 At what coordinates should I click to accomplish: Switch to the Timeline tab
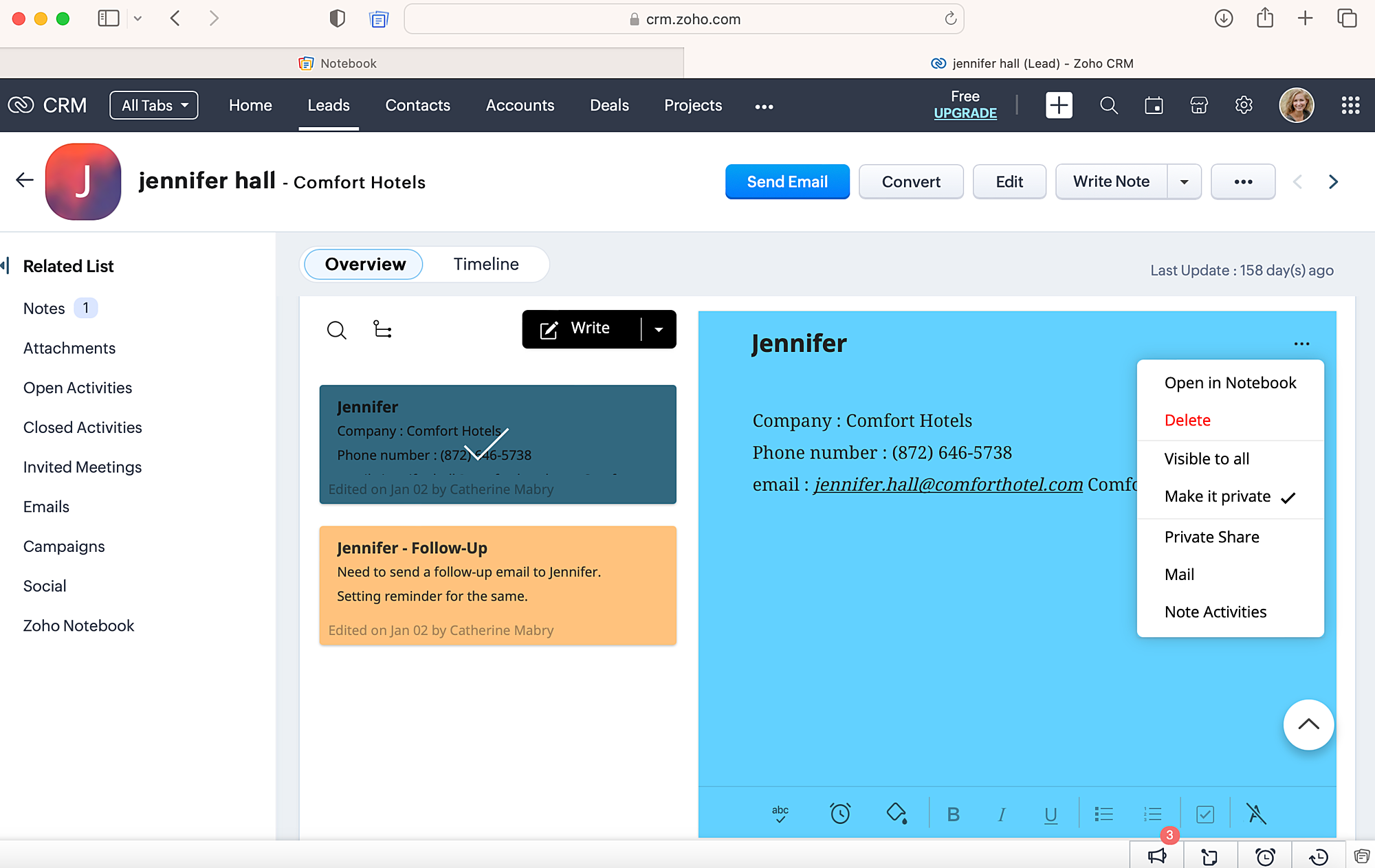tap(485, 265)
